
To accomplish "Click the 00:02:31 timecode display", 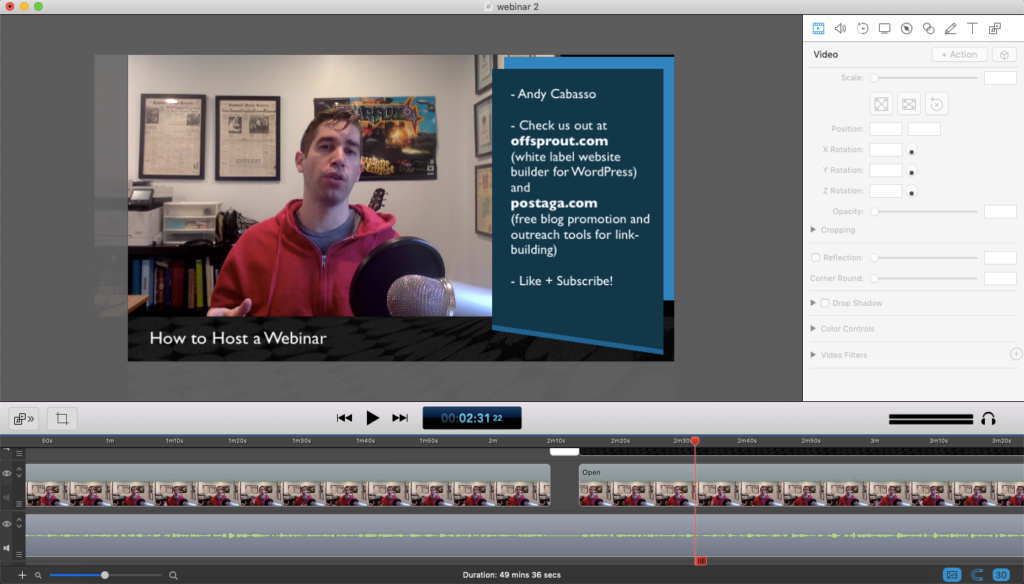I will 472,418.
